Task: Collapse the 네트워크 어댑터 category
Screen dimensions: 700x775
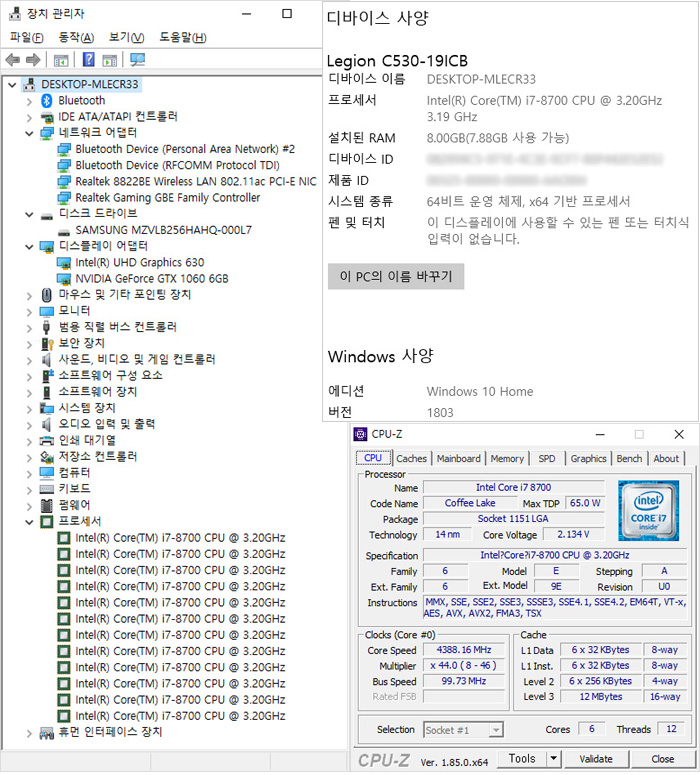Action: click(x=29, y=133)
